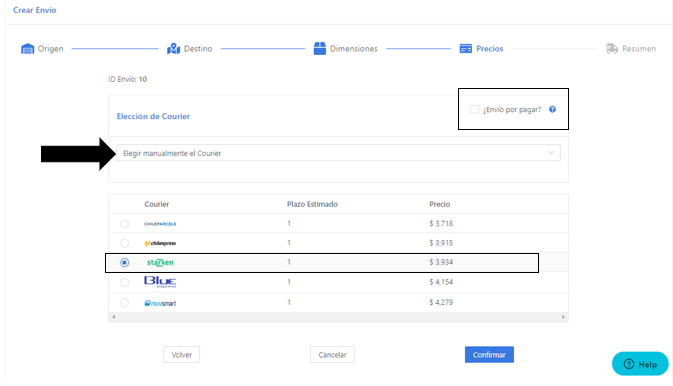Open the Help chat widget
The width and height of the screenshot is (673, 386).
point(640,364)
